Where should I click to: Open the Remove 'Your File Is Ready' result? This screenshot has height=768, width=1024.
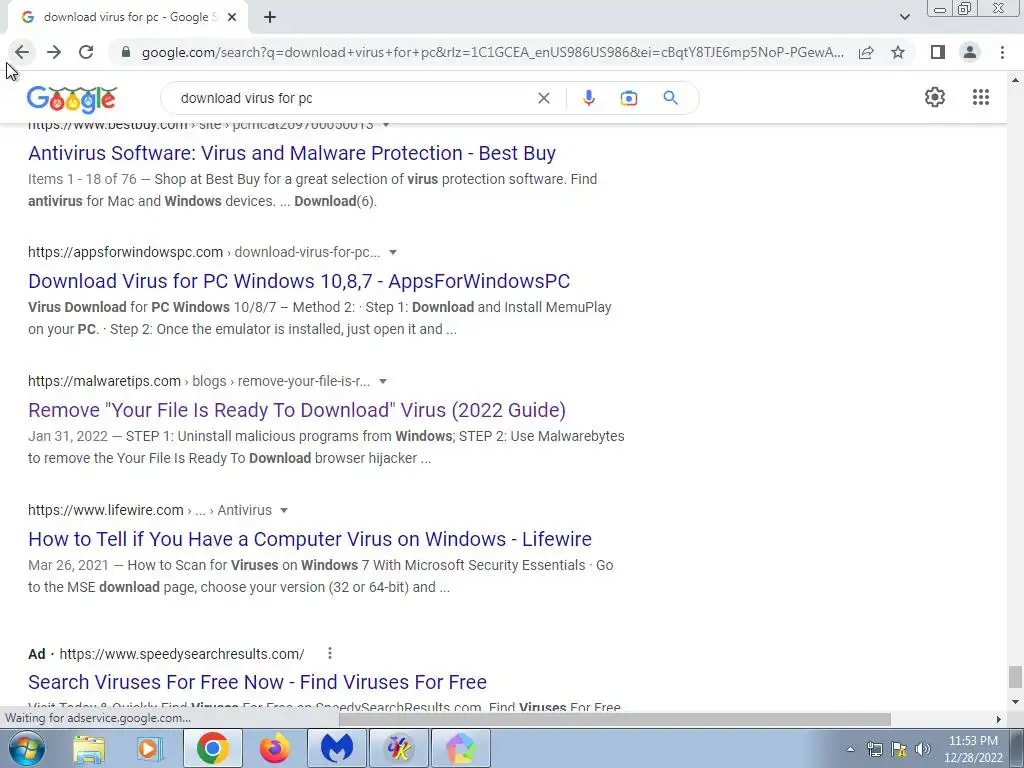tap(297, 410)
